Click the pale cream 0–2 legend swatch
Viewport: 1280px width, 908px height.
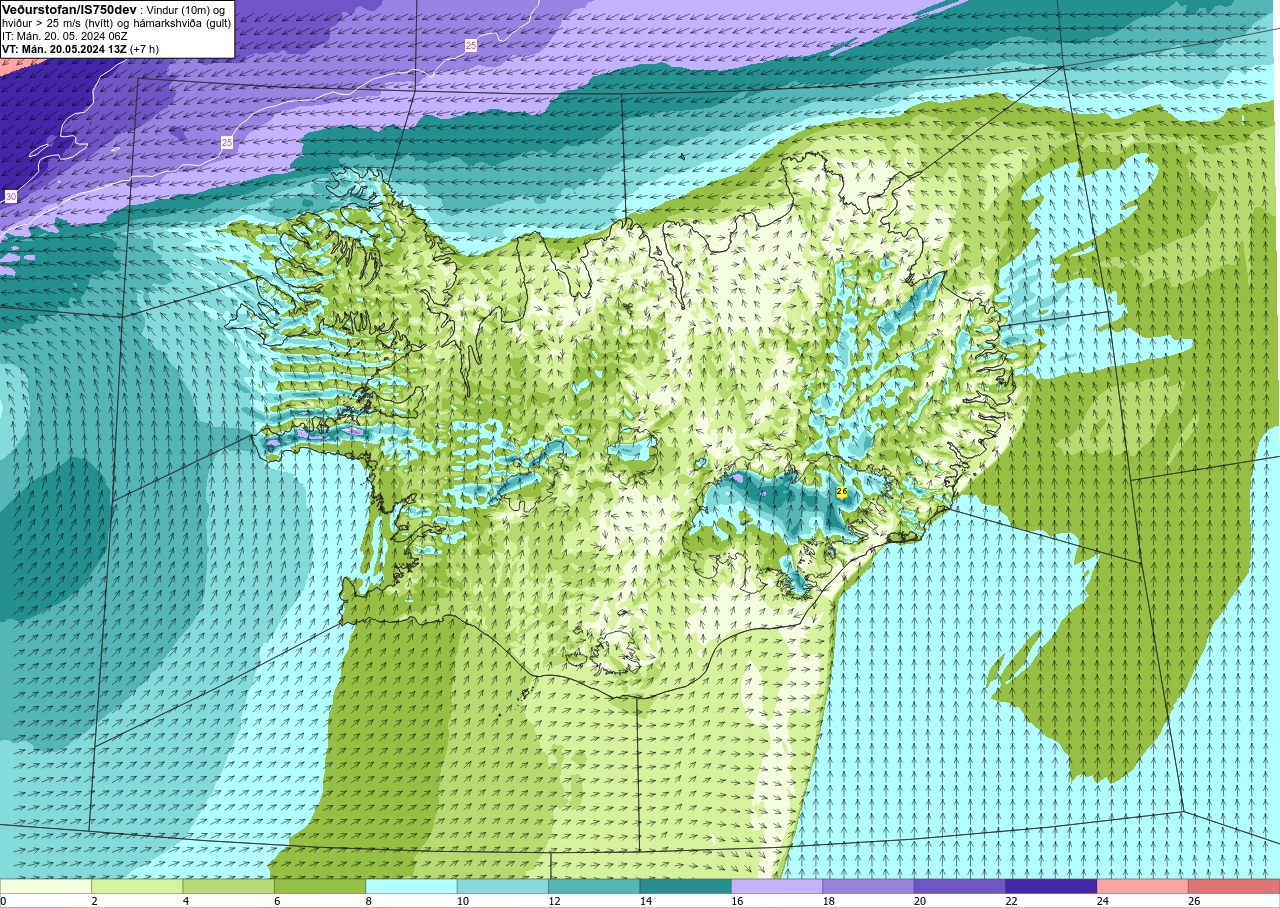pyautogui.click(x=46, y=886)
